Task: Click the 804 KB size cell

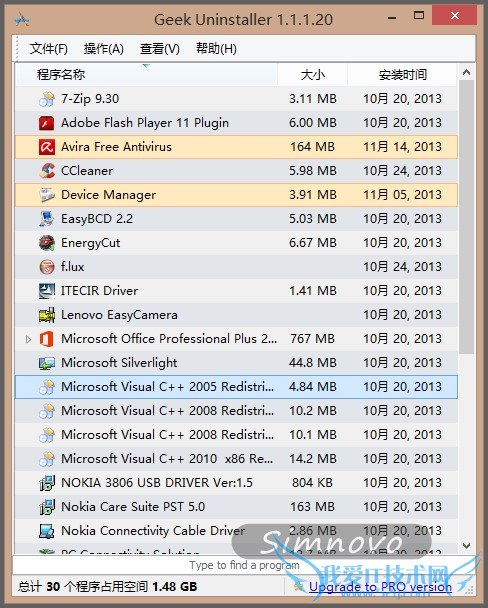Action: [x=312, y=483]
